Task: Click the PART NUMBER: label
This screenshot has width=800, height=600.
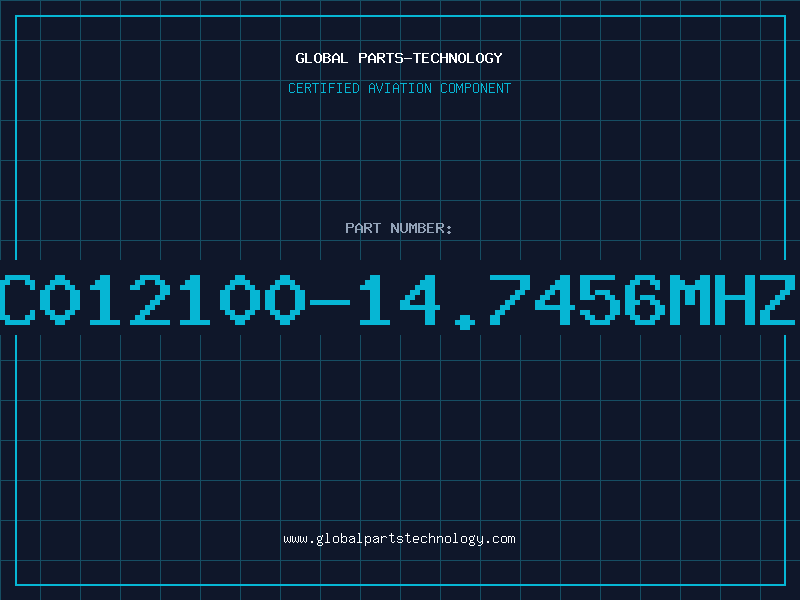Action: coord(399,228)
